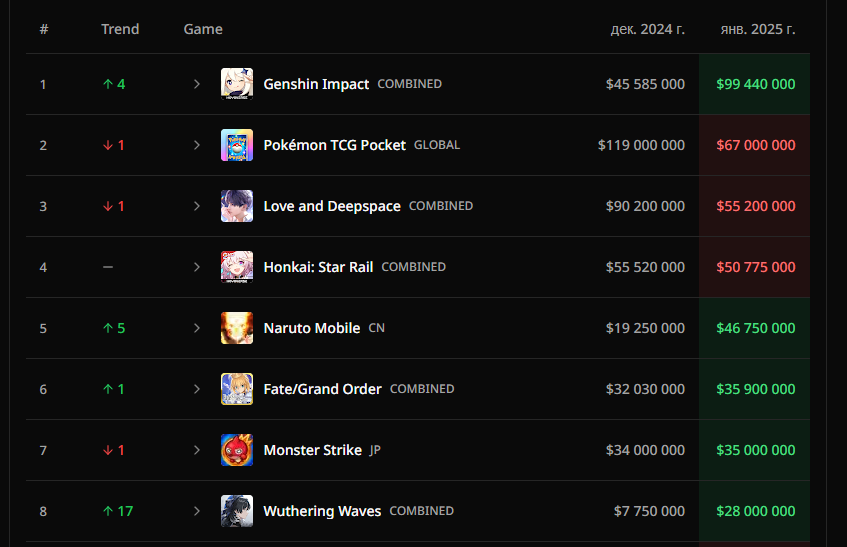Image resolution: width=847 pixels, height=547 pixels.
Task: Expand the Naruto Mobile row chevron
Action: [197, 328]
